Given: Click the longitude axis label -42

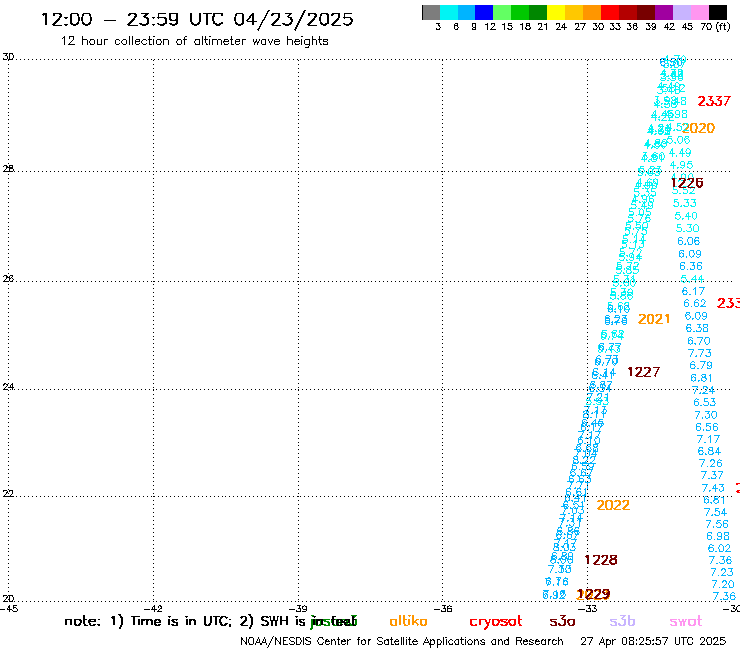Looking at the screenshot, I should click(x=153, y=608).
